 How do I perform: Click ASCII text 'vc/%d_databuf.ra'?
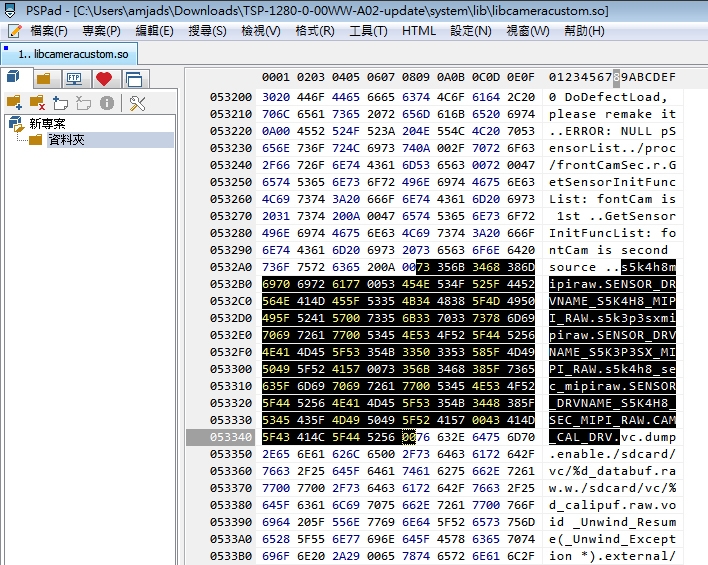coord(612,471)
